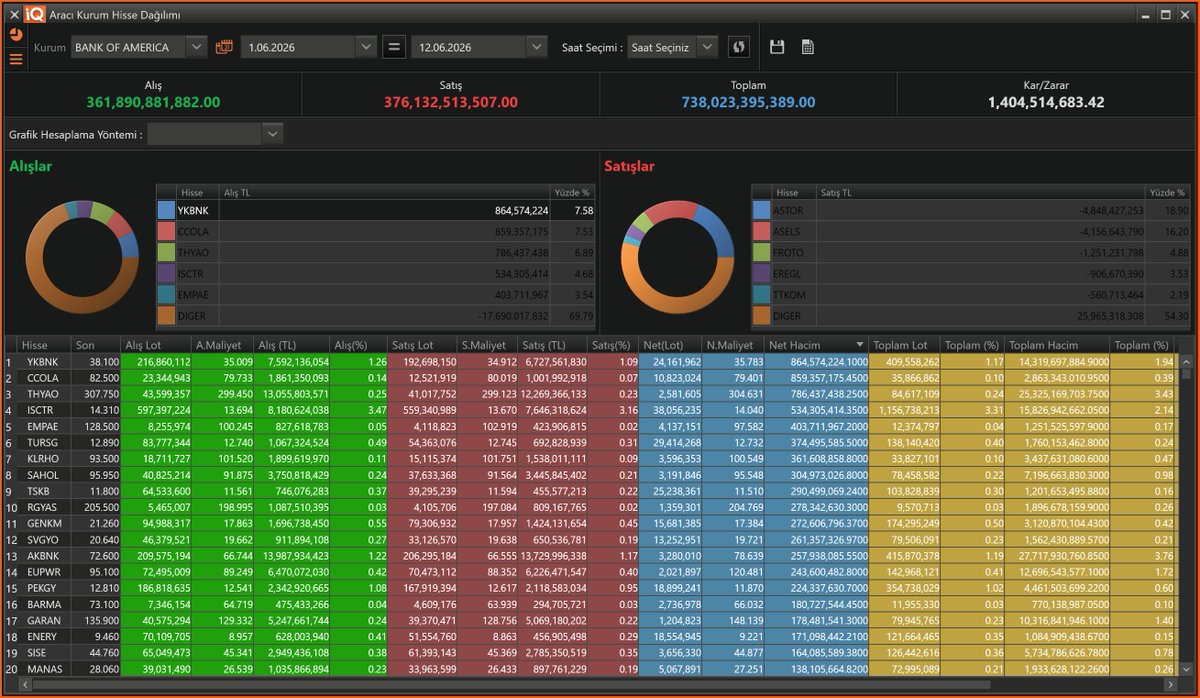Click the refresh icon next to Saat Seçimi
Viewport: 1200px width, 698px height.
pos(739,47)
